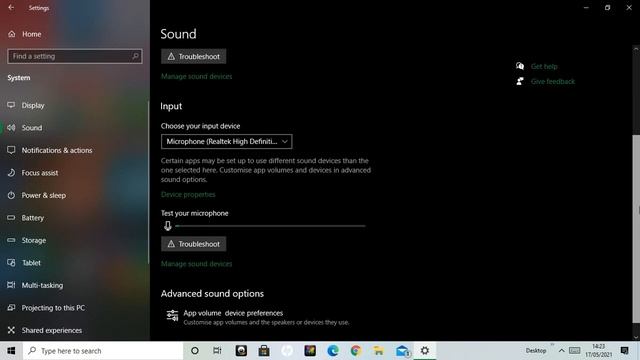Click the power icon beside Power & sleep
Screen dimensions: 640x360
coord(11,195)
